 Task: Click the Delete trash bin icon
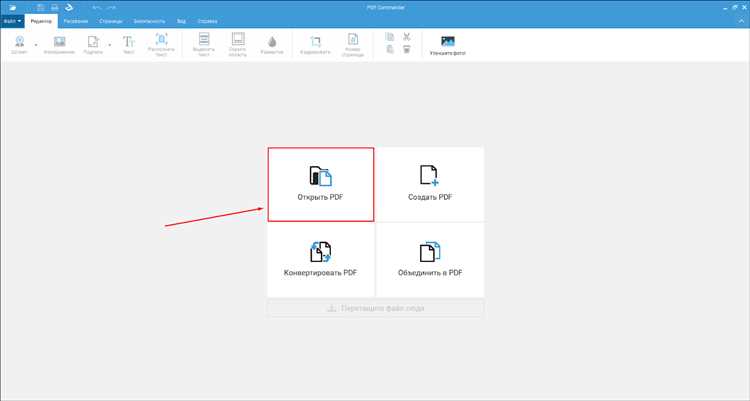click(407, 49)
